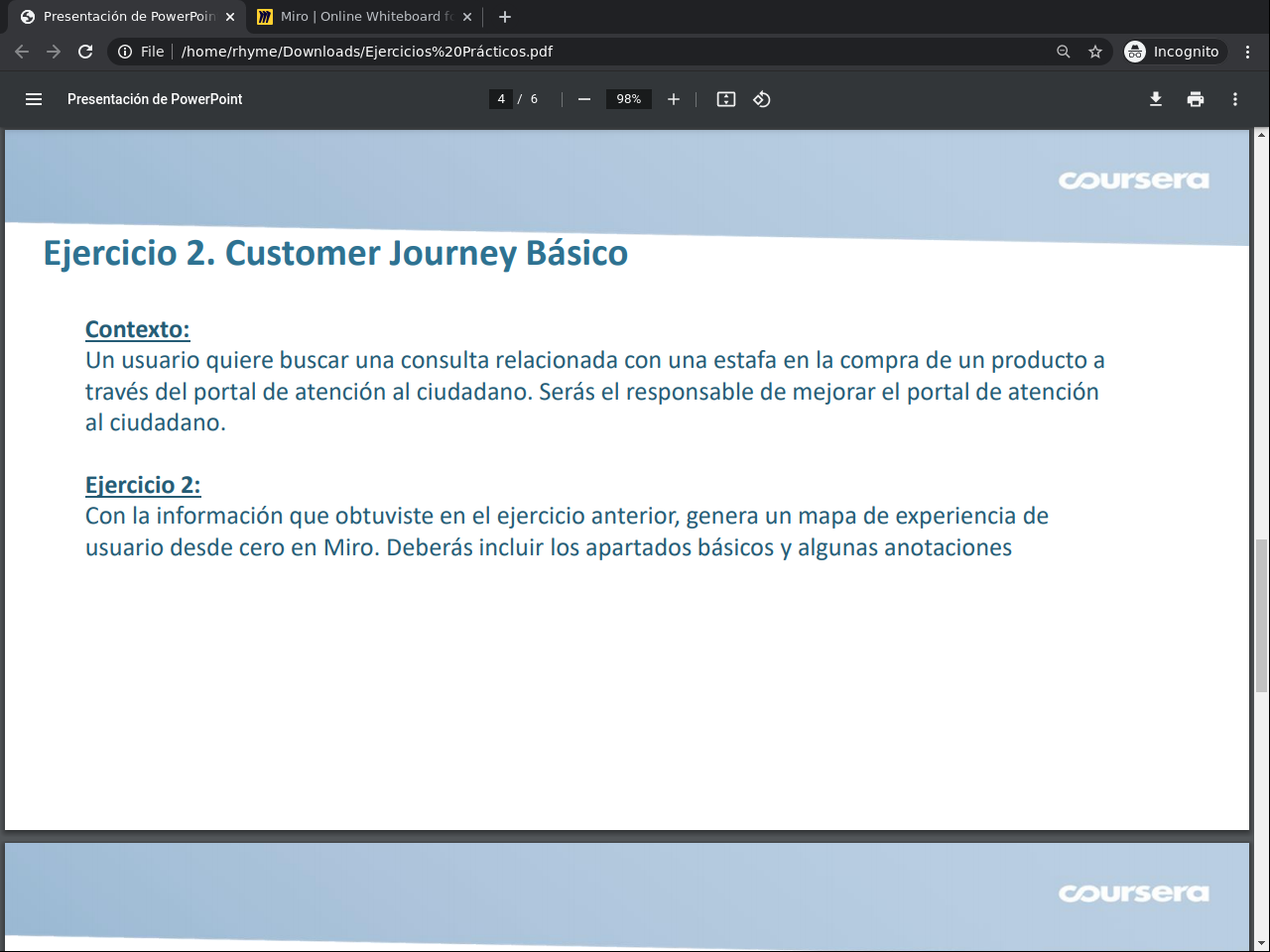
Task: Click the line starting 'través del portal'
Action: click(592, 393)
